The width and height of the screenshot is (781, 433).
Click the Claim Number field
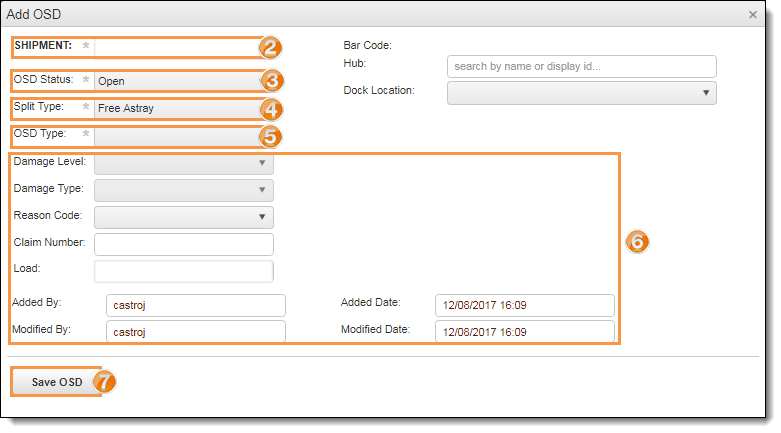click(x=184, y=244)
